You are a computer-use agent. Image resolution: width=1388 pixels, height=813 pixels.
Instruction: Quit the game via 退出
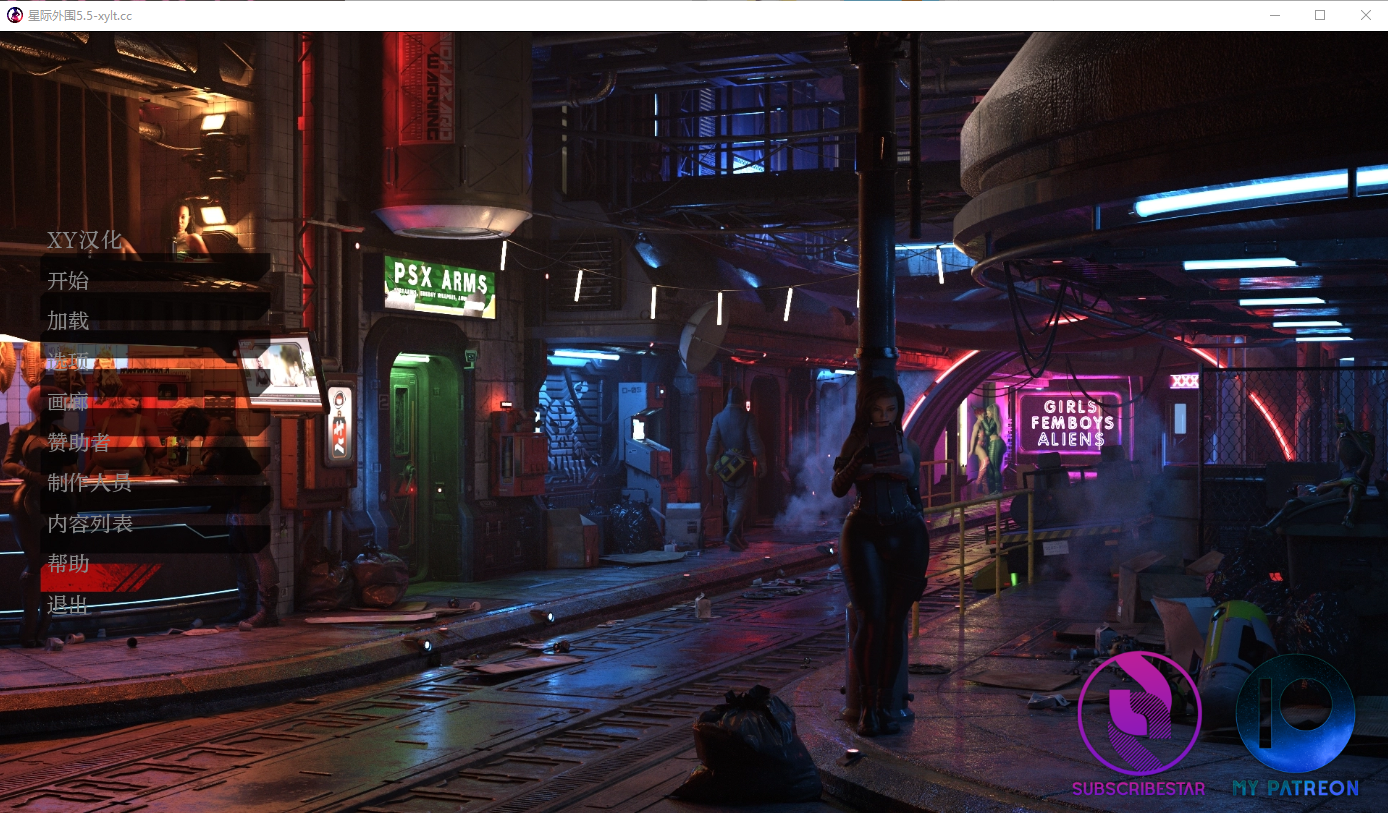click(68, 605)
